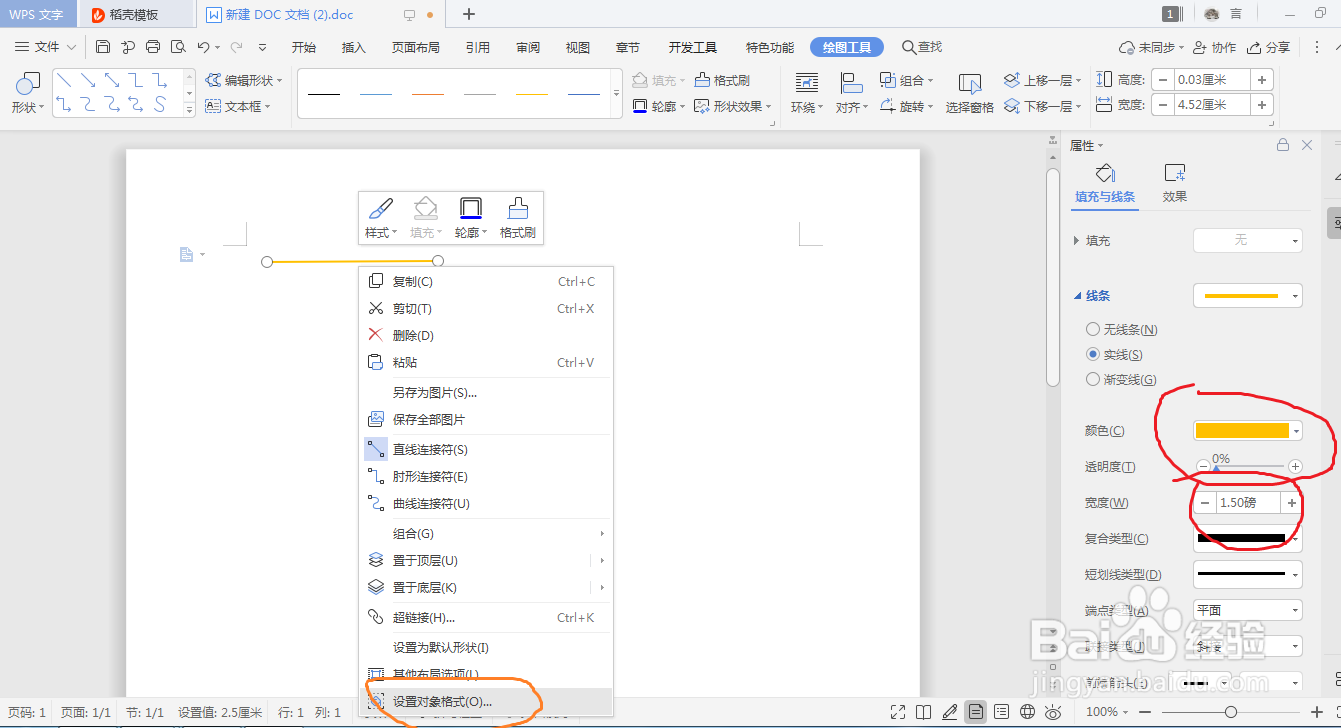Click the lock icon in 属性 panel

(x=1283, y=145)
